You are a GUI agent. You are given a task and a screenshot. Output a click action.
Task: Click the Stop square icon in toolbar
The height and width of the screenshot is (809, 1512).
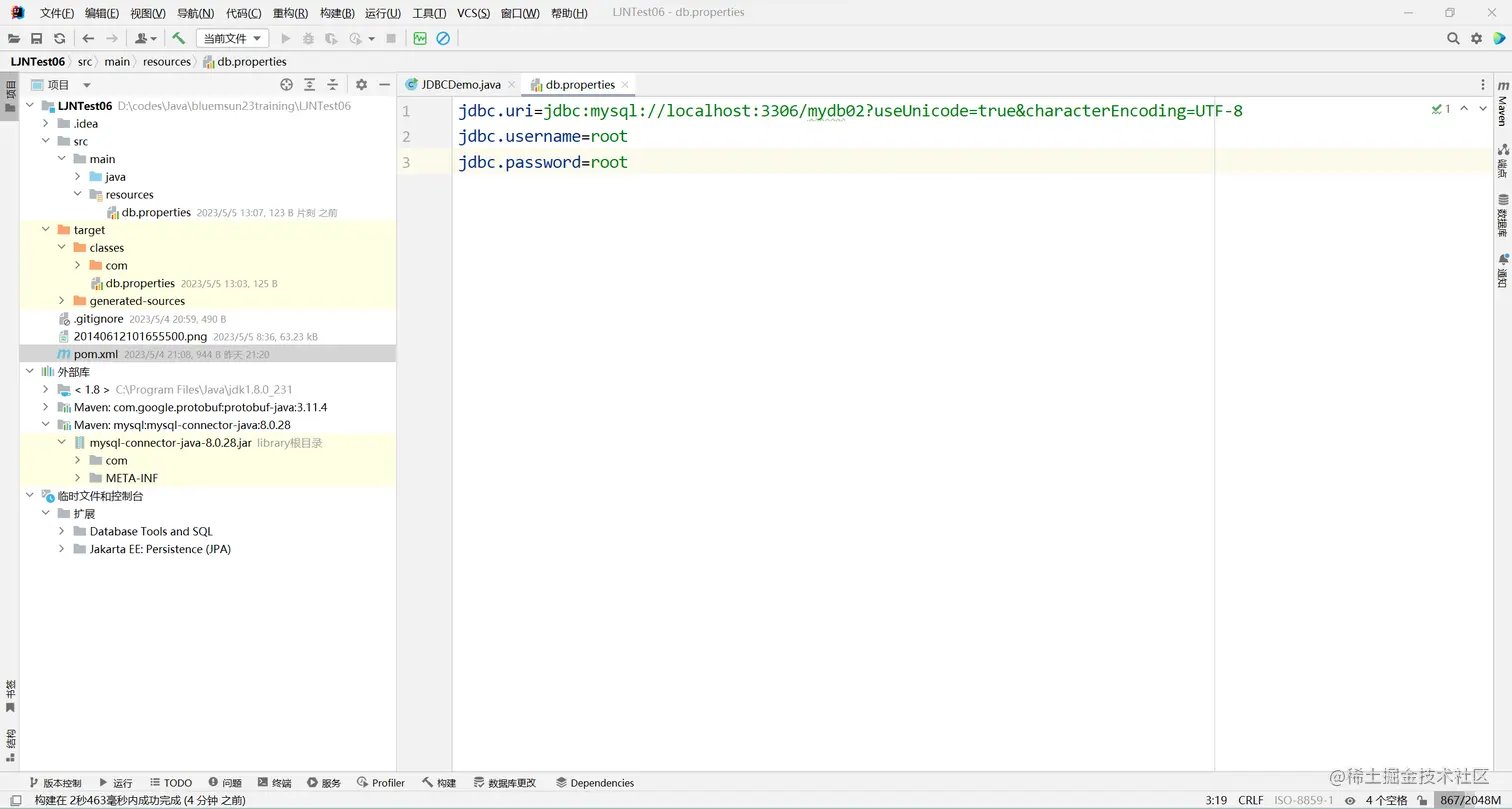pos(391,38)
